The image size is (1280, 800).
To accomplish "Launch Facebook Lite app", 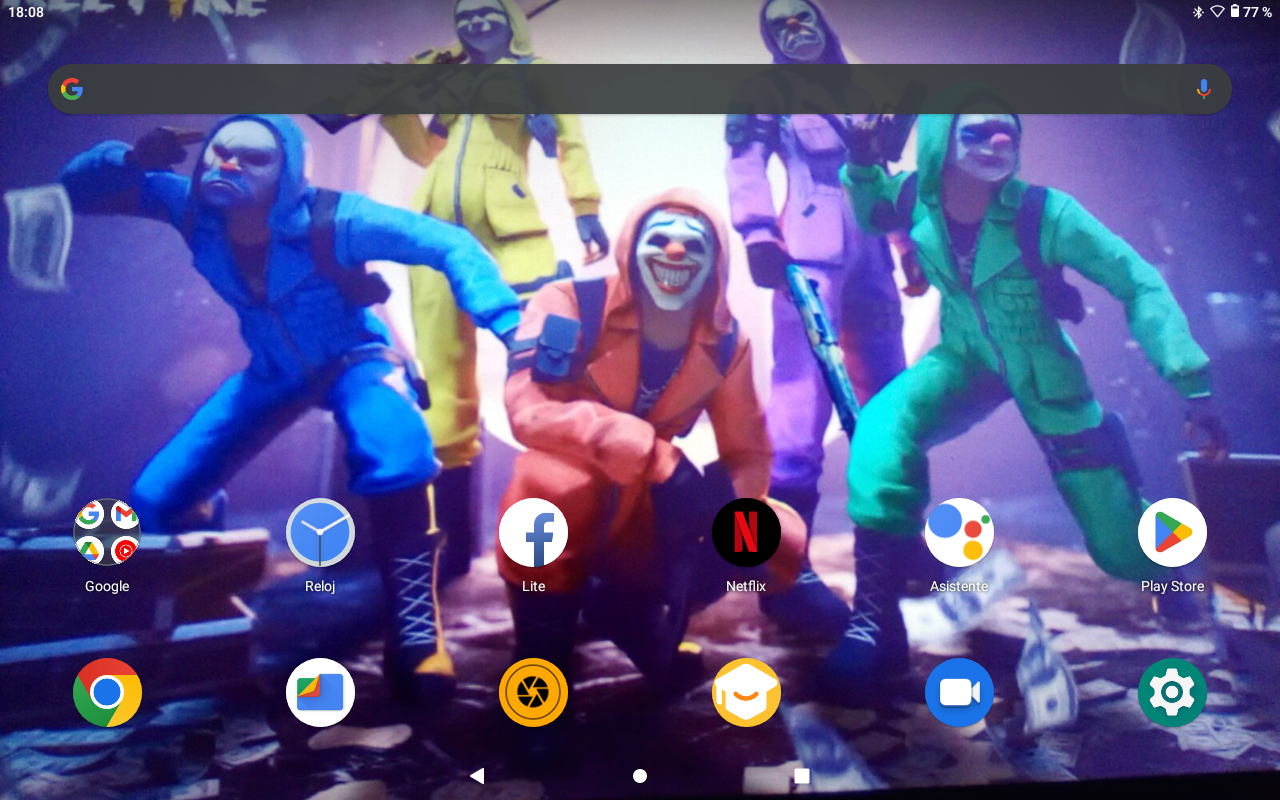I will tap(533, 532).
